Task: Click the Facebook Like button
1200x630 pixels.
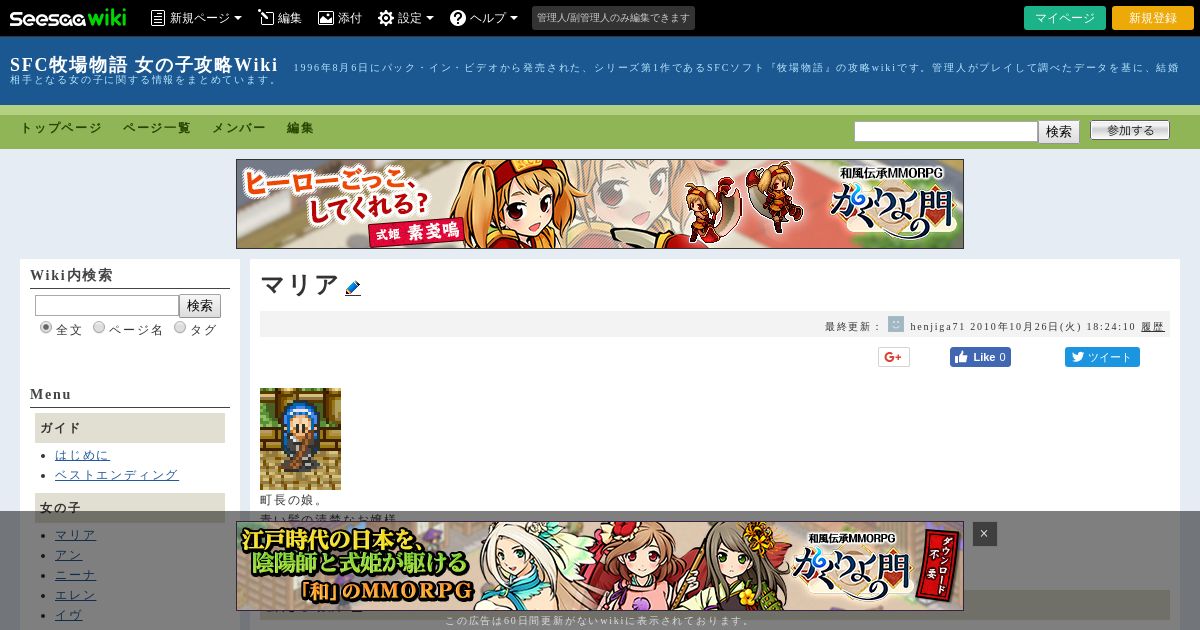Action: coord(980,357)
